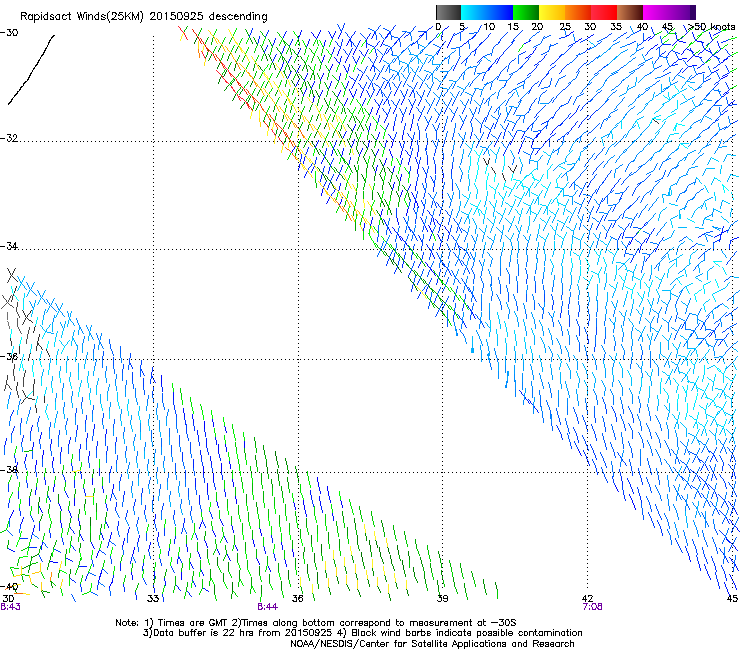The image size is (740, 650).
Task: Click the longitude axis label "45" at the bottom
Action: coord(732,599)
